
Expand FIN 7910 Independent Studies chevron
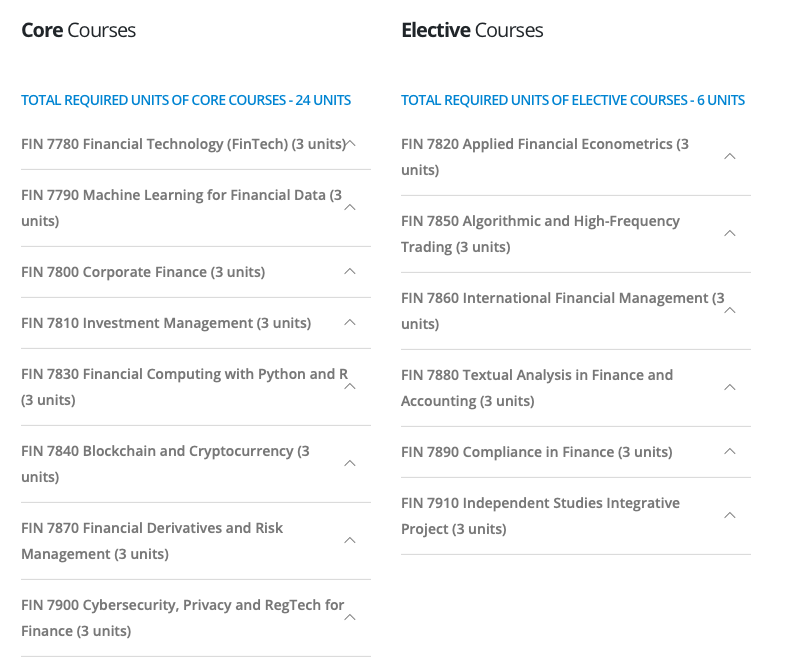[x=730, y=516]
